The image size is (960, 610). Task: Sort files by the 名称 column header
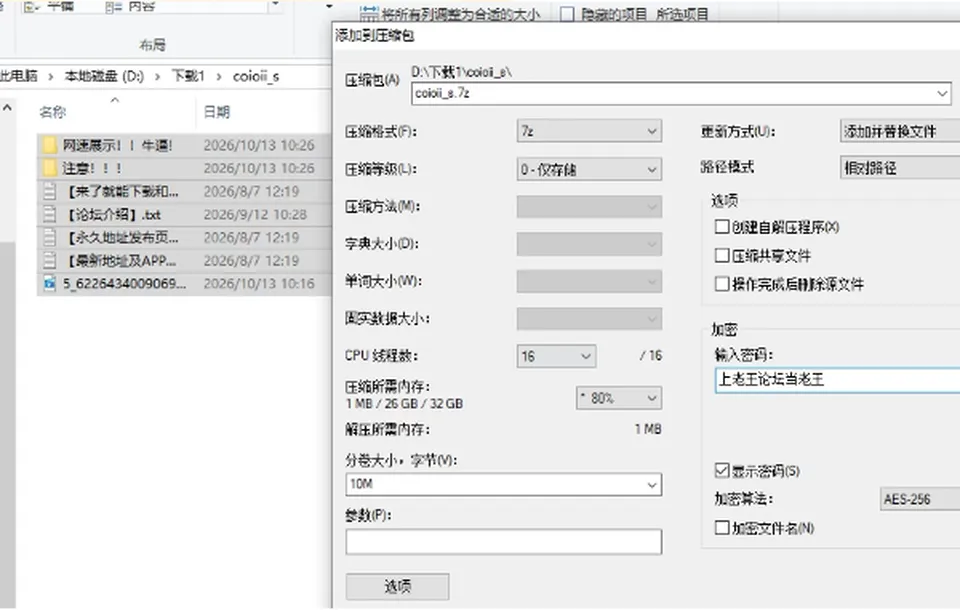click(x=53, y=112)
